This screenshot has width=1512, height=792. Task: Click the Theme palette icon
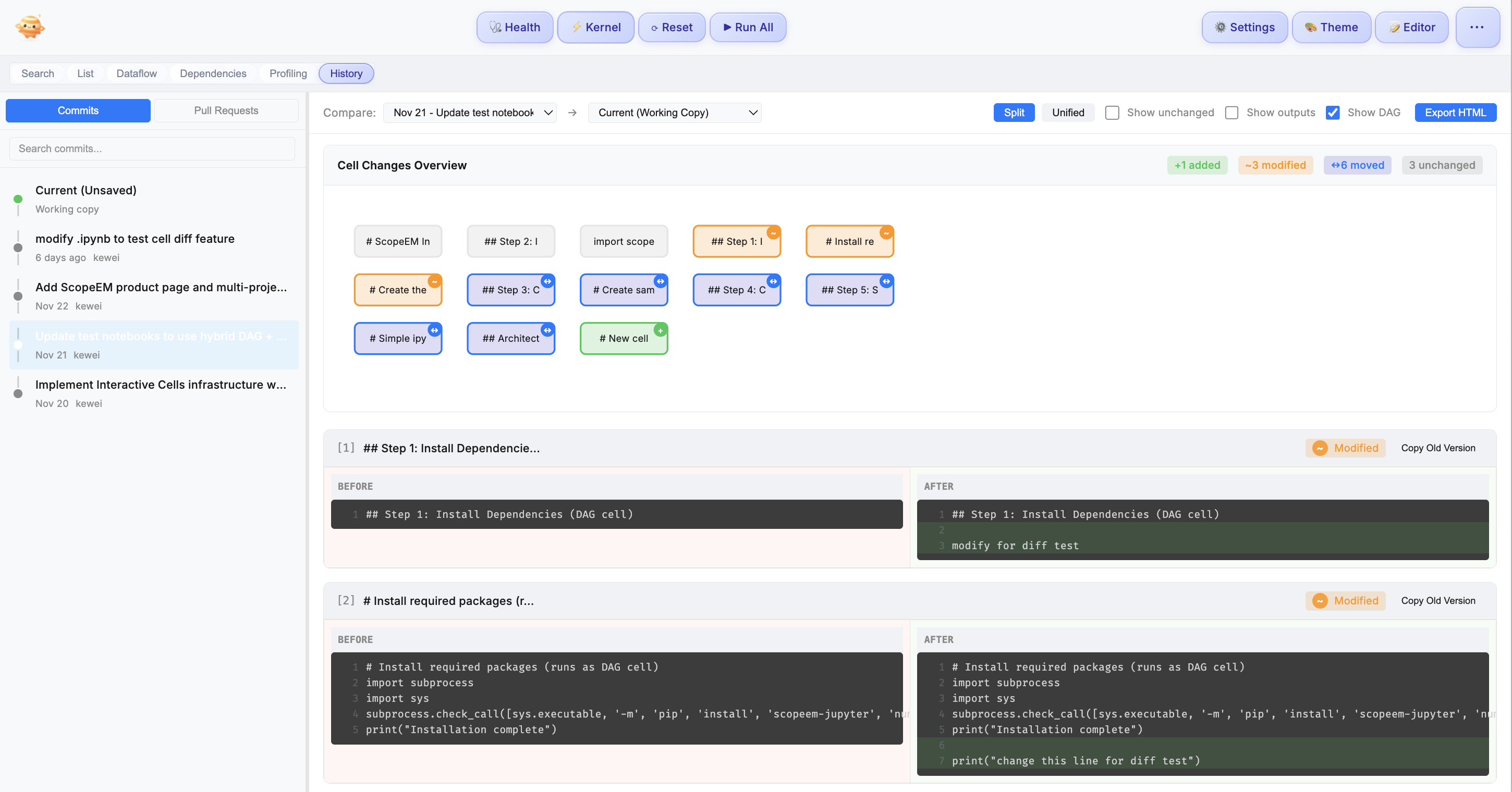coord(1310,27)
